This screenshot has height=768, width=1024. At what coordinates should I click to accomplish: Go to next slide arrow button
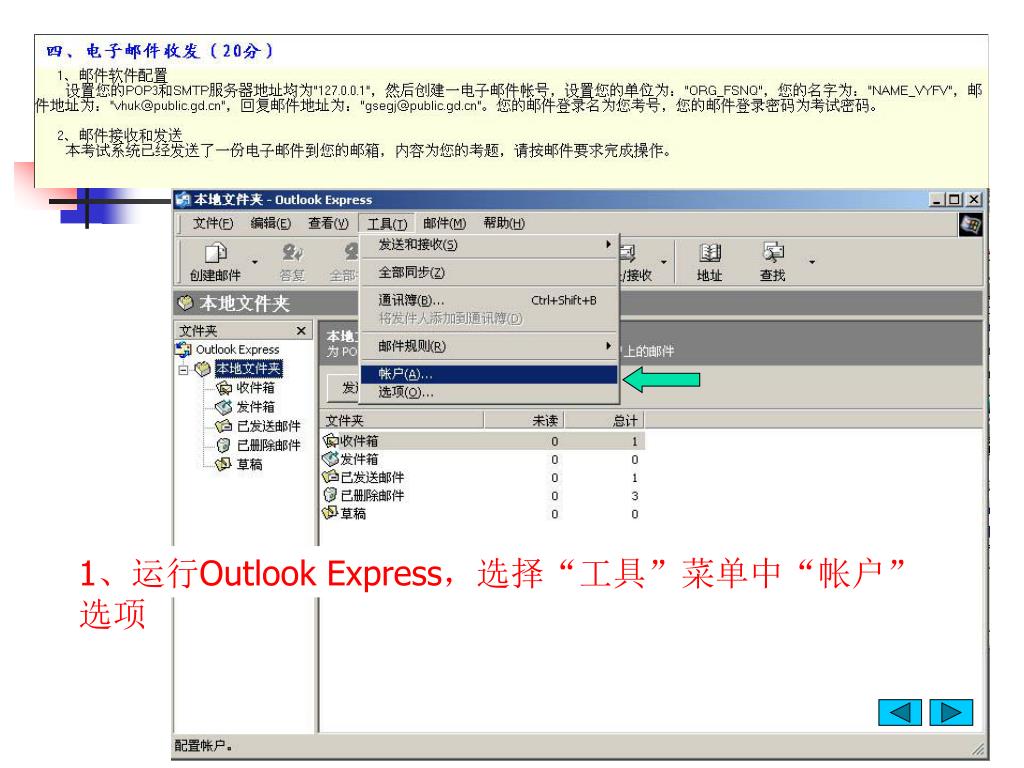[x=951, y=712]
